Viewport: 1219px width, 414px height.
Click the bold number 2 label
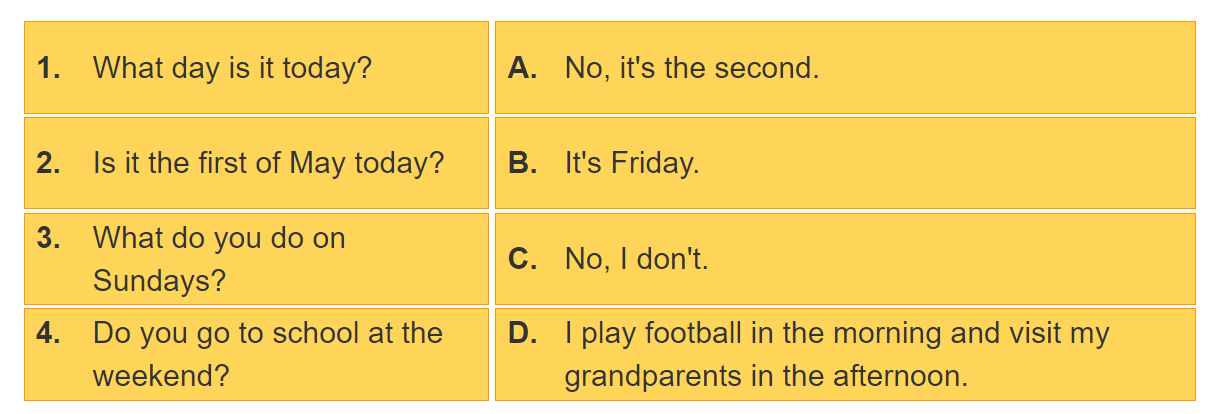pyautogui.click(x=48, y=163)
